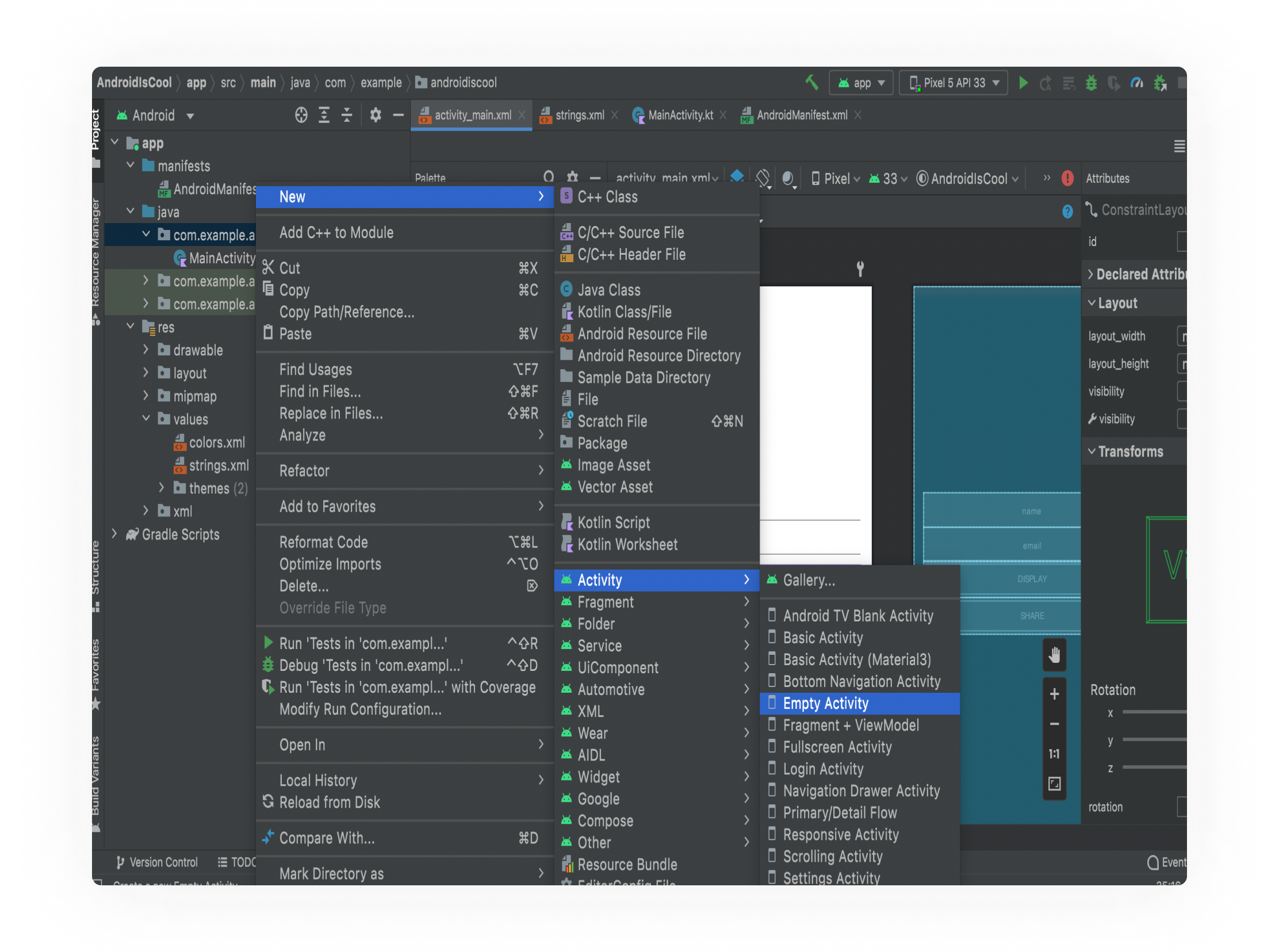The height and width of the screenshot is (952, 1279).
Task: Click the blue help question mark icon
Action: (x=1067, y=212)
